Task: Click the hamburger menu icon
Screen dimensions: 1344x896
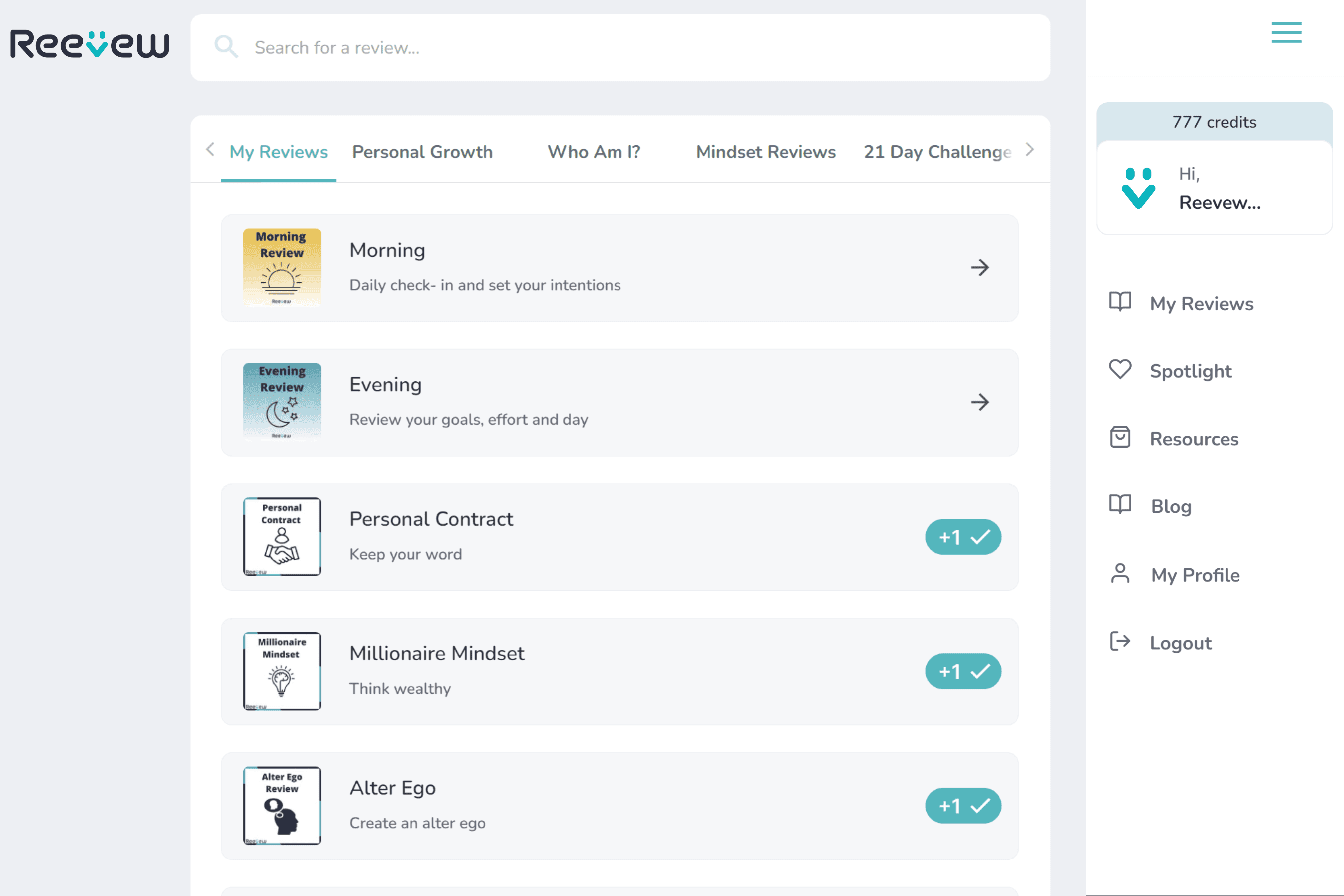Action: coord(1286,33)
